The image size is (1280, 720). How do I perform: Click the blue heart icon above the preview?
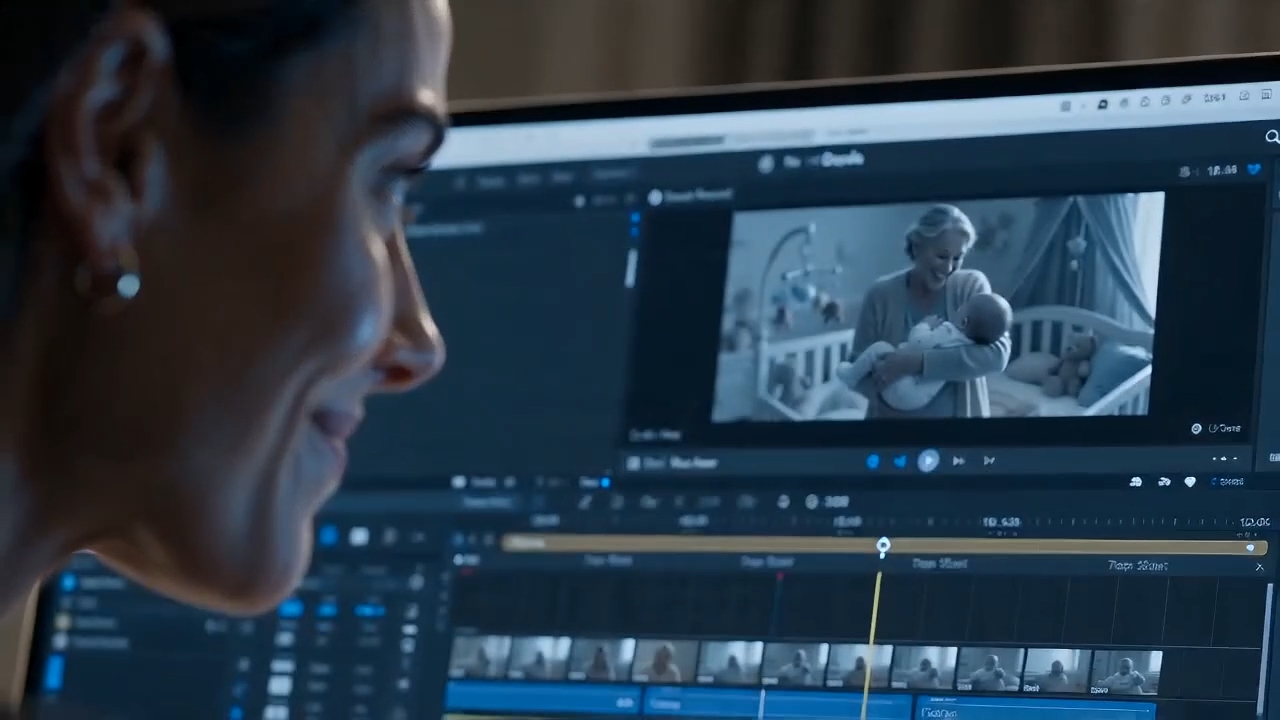click(1254, 170)
